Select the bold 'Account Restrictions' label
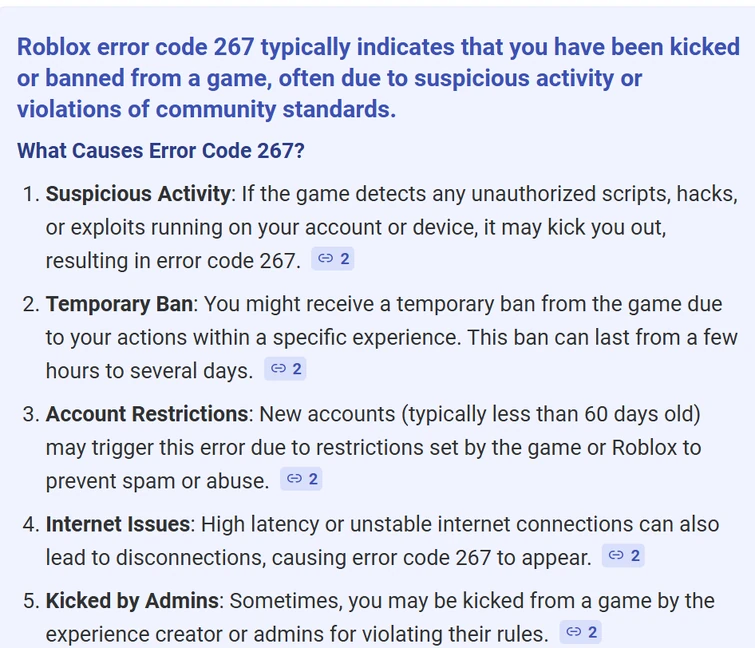The height and width of the screenshot is (648, 755). coord(147,414)
